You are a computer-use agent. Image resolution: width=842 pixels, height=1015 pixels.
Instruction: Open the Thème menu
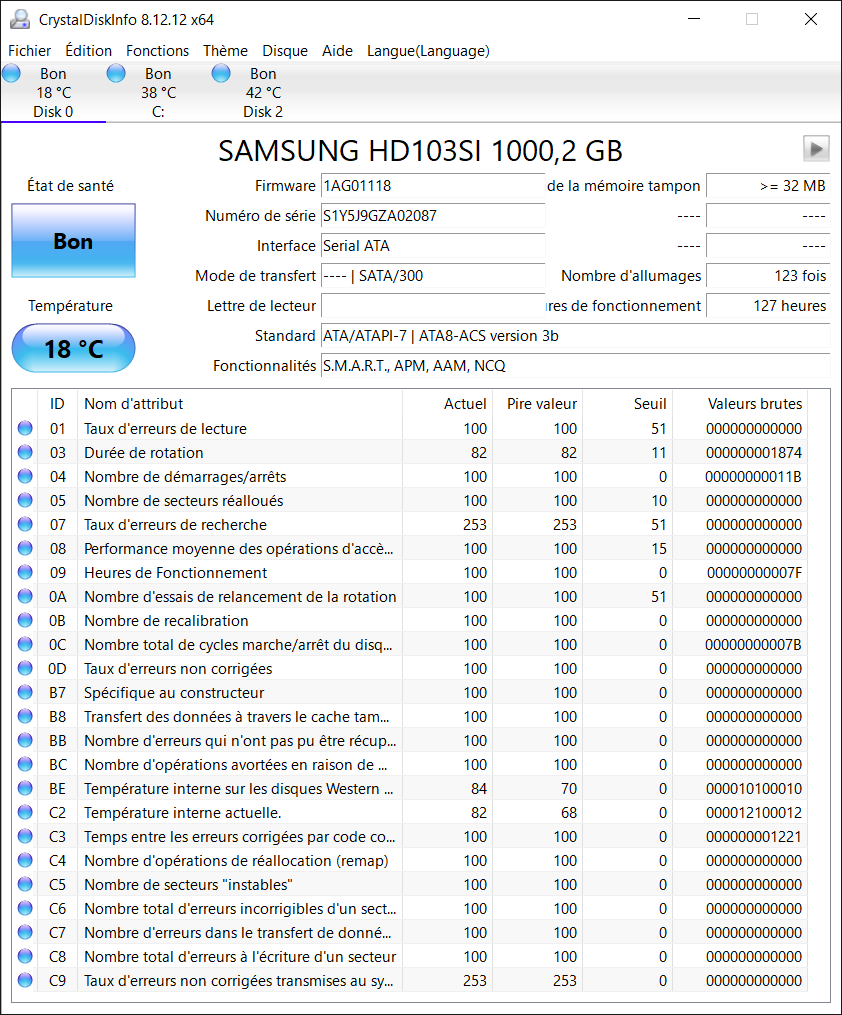(x=225, y=50)
